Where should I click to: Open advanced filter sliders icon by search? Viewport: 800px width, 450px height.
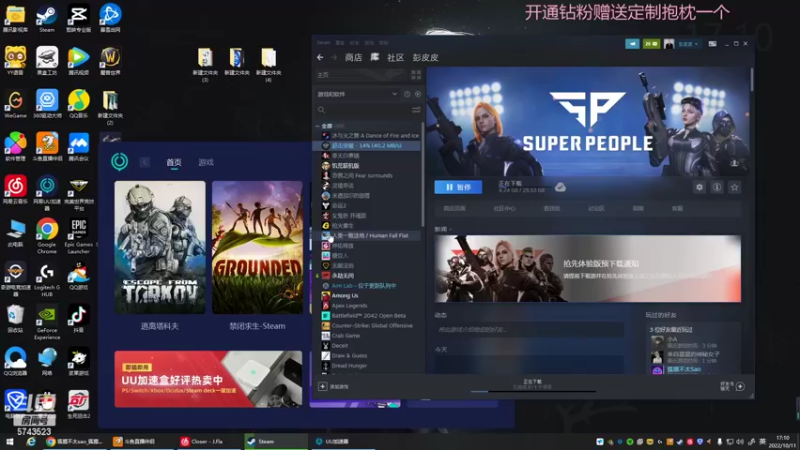(x=416, y=110)
